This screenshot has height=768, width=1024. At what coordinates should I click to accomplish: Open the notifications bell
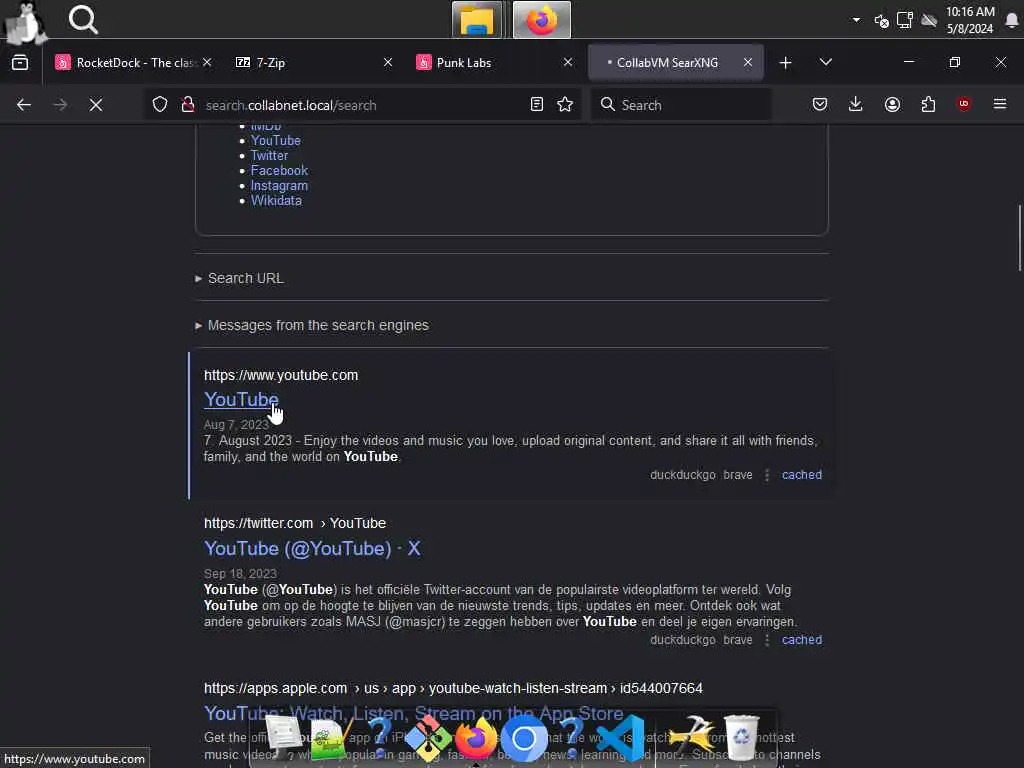coord(1012,20)
